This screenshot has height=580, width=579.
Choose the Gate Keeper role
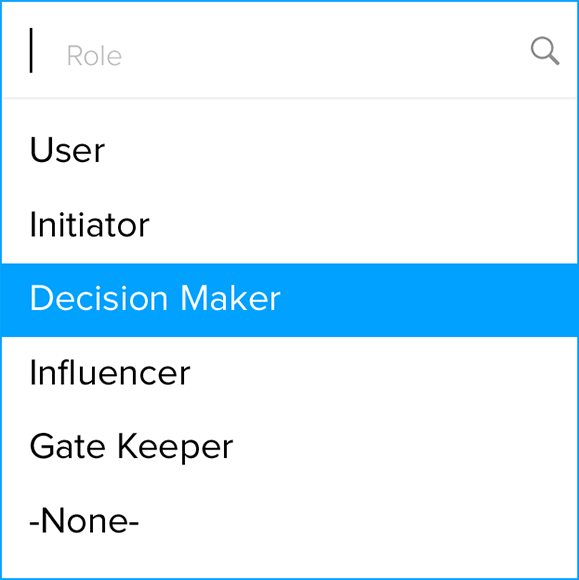point(289,448)
